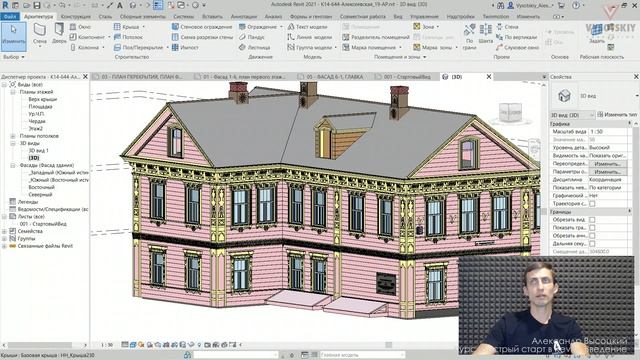This screenshot has width=640, height=360.
Task: Select the Потолок (Ceiling) tool
Action: tap(129, 37)
